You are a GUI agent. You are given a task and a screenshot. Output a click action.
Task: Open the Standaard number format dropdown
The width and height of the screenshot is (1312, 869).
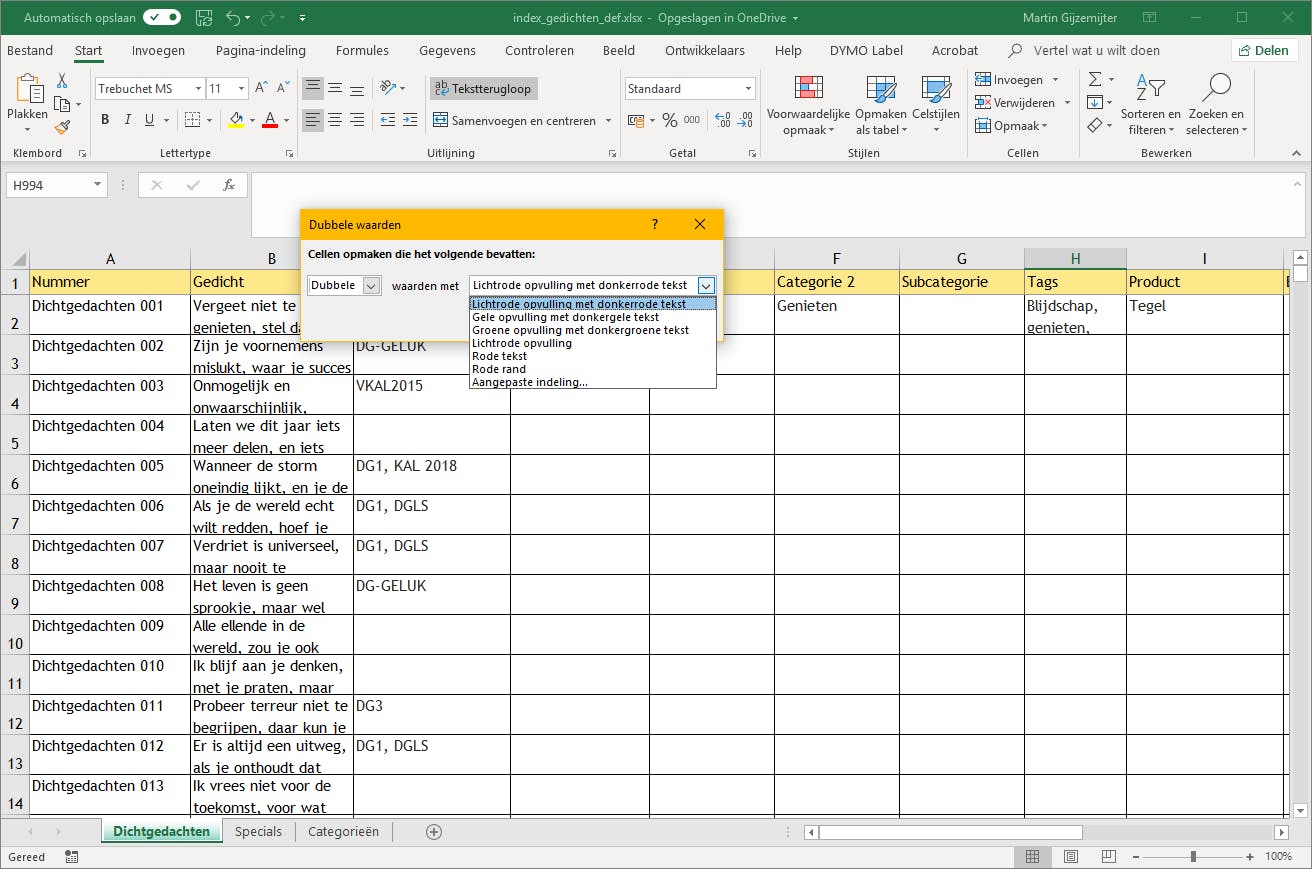(x=748, y=89)
